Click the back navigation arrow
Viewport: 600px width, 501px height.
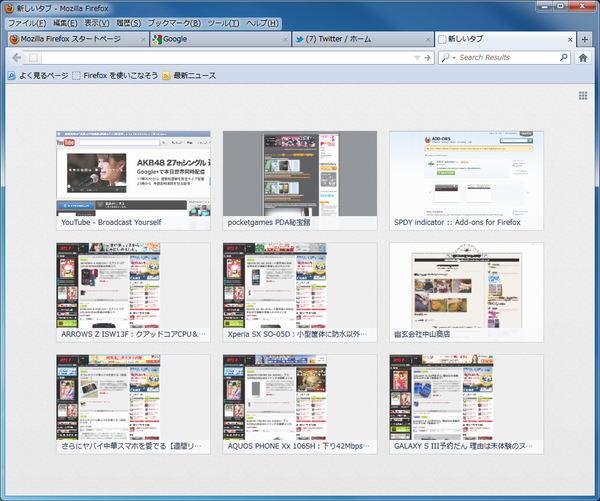(x=16, y=58)
